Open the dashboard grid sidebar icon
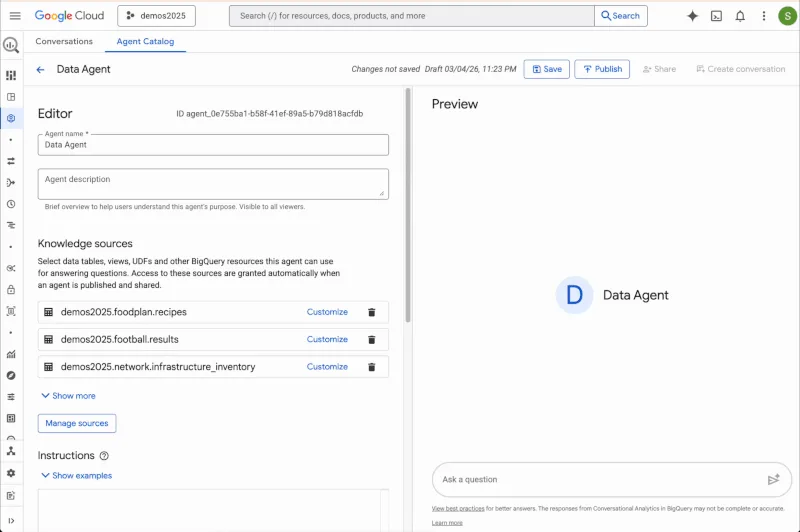Viewport: 800px width, 532px height. (11, 75)
